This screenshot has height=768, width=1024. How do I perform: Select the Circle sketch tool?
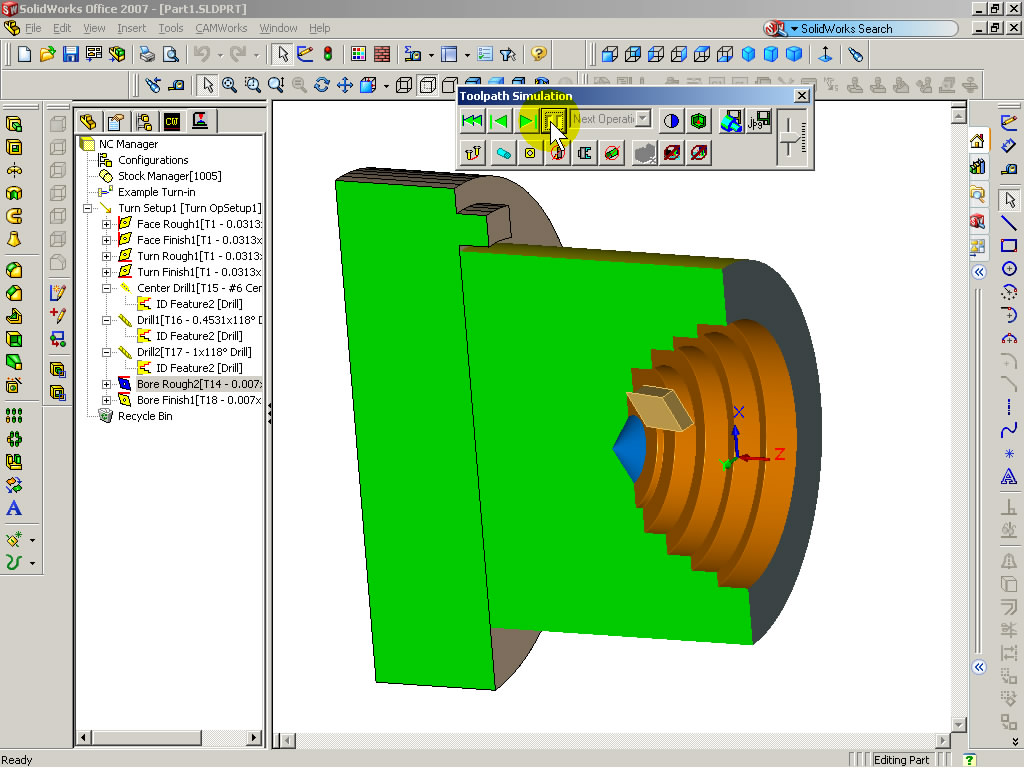pos(1009,268)
